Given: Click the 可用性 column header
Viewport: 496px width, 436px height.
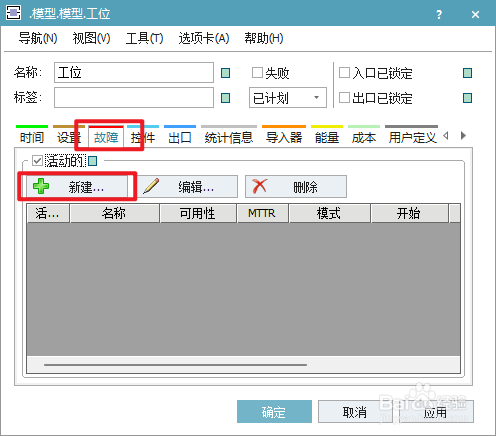Looking at the screenshot, I should coord(198,213).
